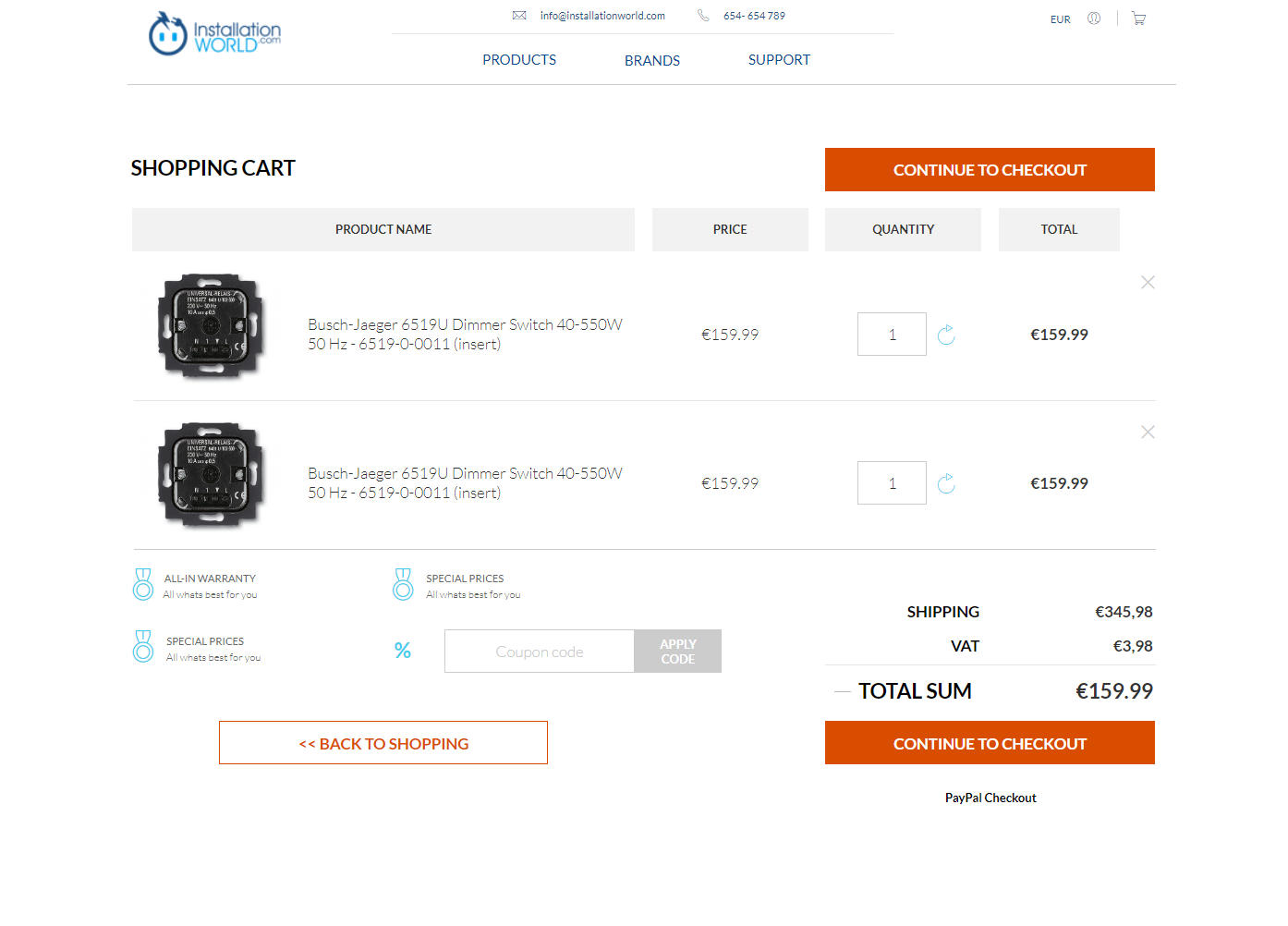1288x926 pixels.
Task: Remove the first Busch-Jaeger item with X
Action: [1148, 283]
